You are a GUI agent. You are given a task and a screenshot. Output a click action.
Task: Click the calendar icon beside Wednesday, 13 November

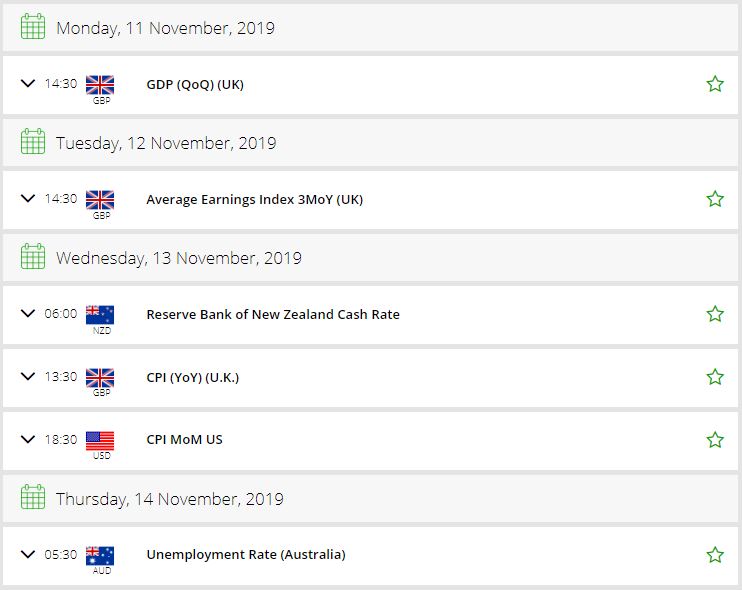(x=33, y=256)
